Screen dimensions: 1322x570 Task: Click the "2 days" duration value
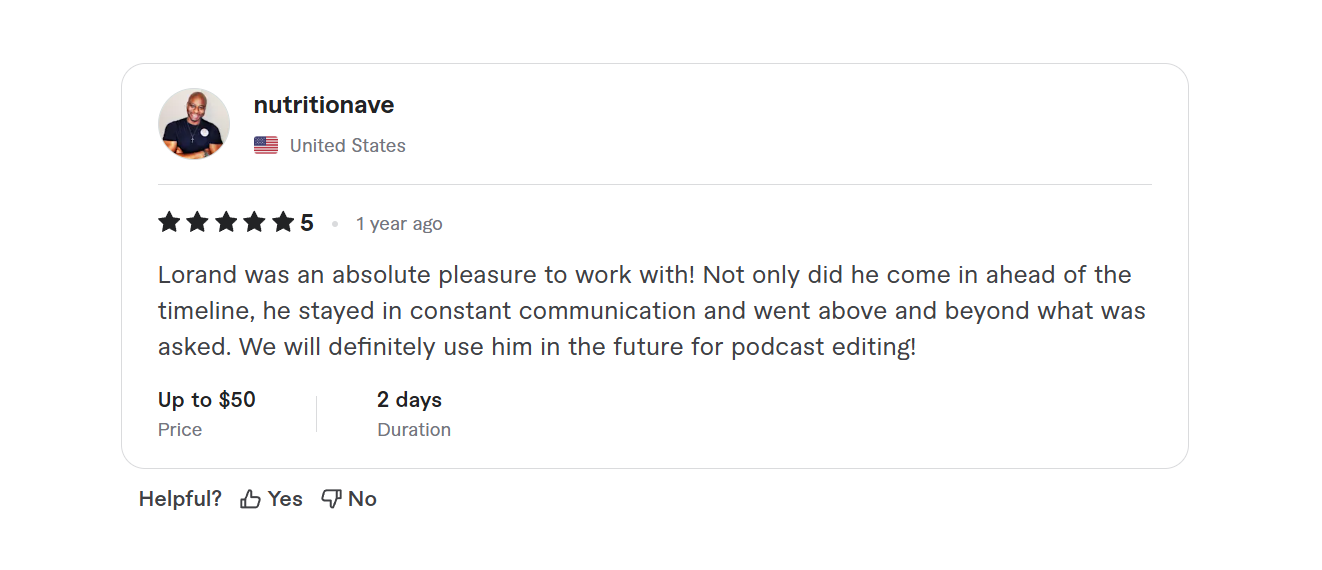coord(409,400)
